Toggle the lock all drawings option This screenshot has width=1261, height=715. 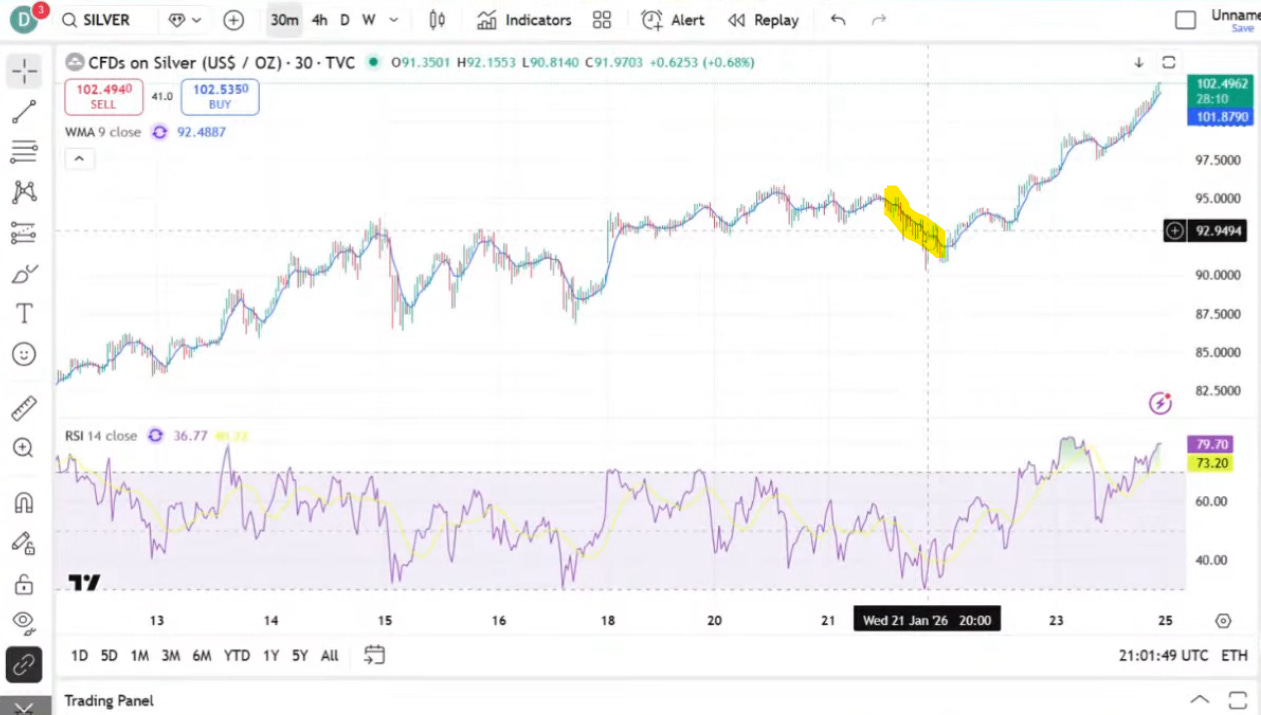coord(24,586)
